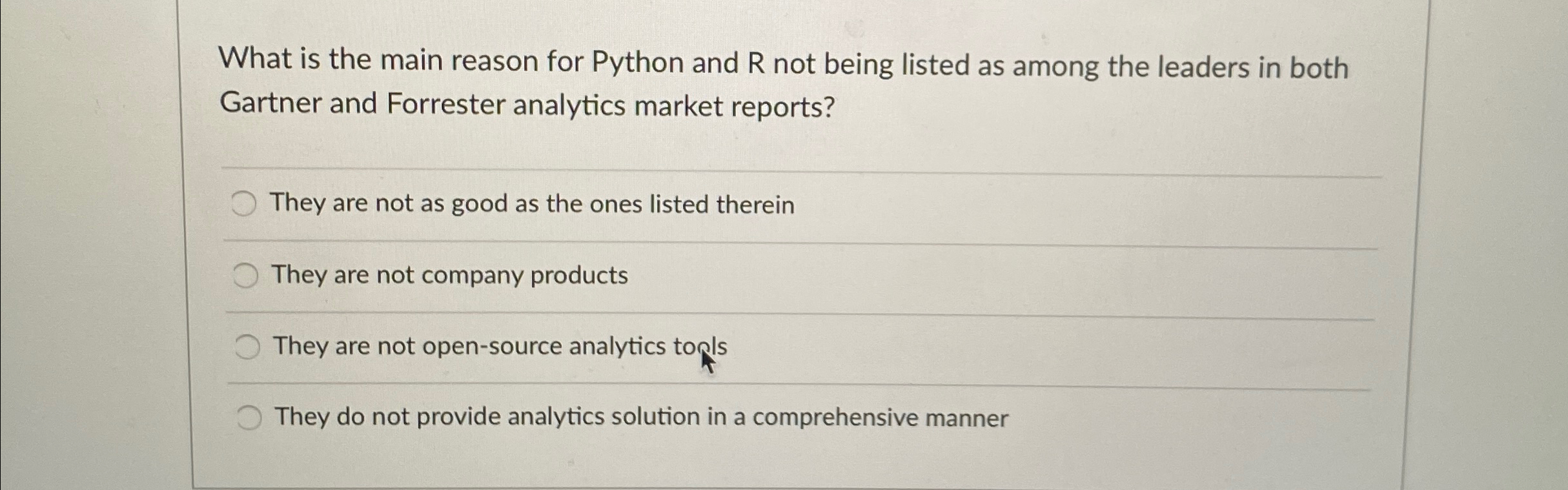
Task: Click the company products answer row
Action: 581,276
